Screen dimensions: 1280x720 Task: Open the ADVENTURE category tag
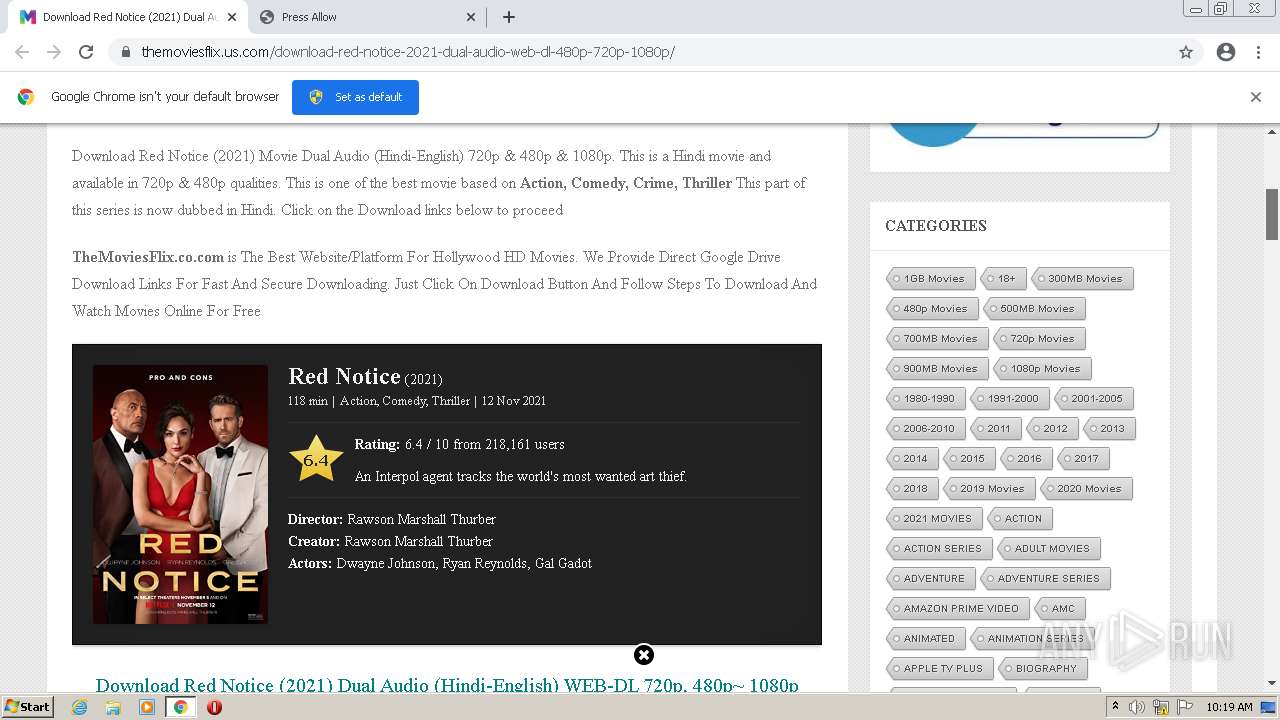(x=929, y=579)
